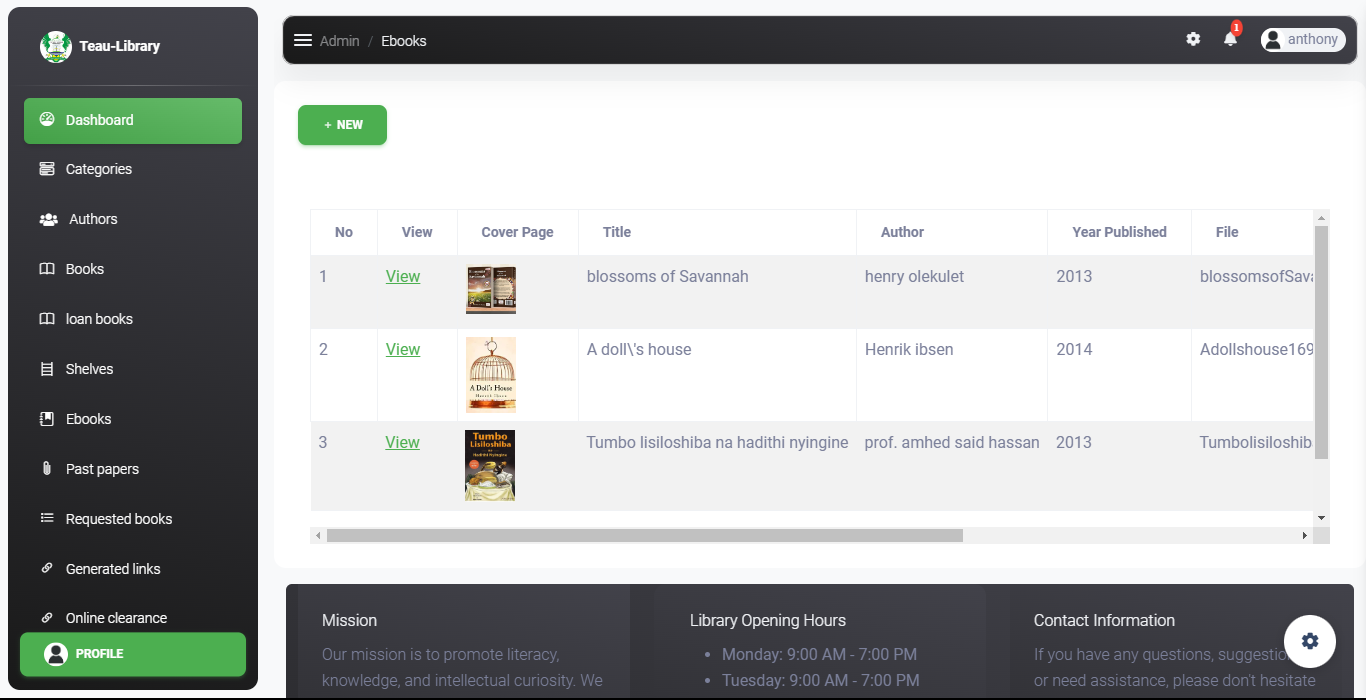Click the hamburger menu icon

pyautogui.click(x=302, y=40)
